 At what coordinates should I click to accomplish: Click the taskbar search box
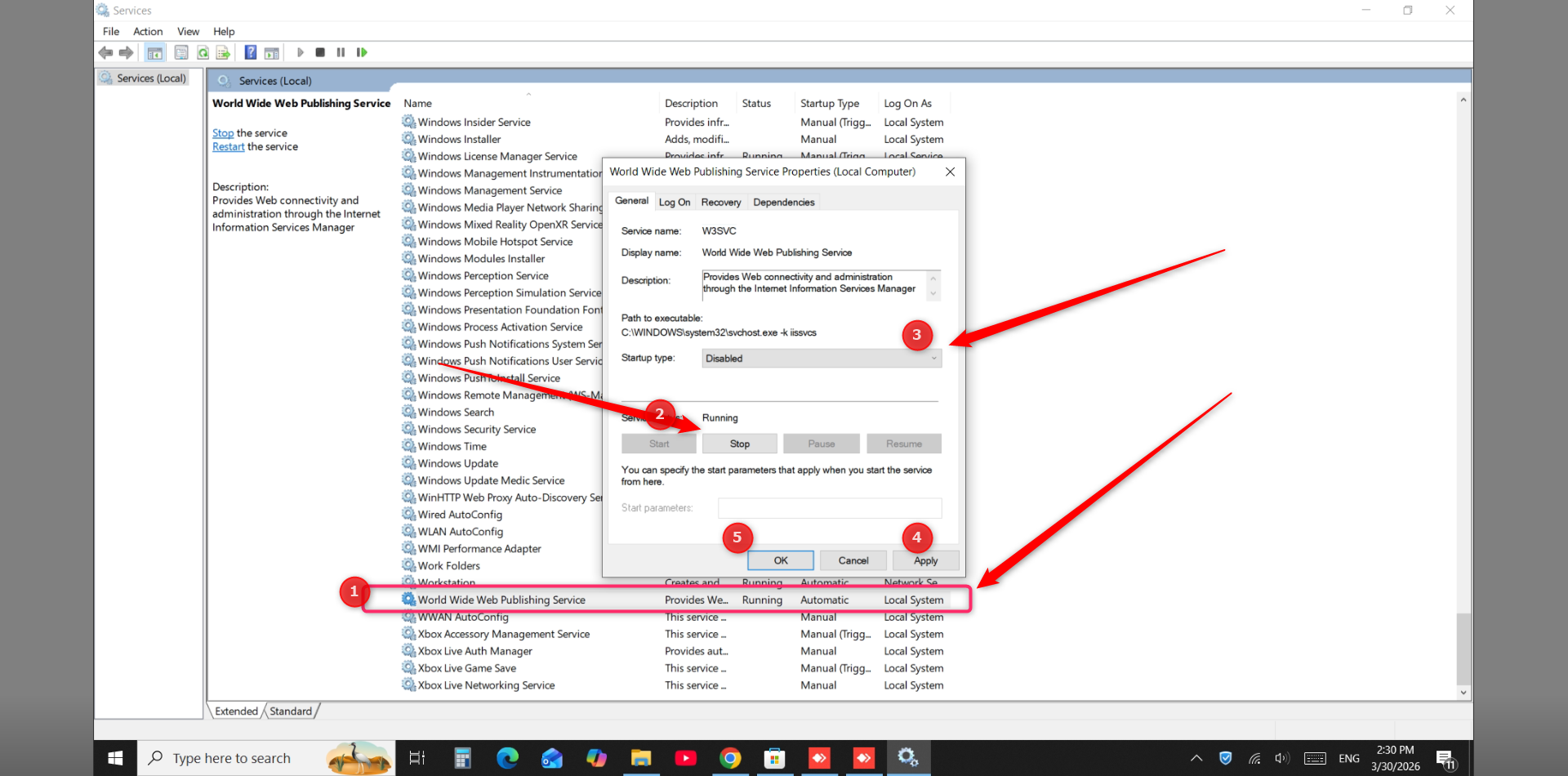pyautogui.click(x=266, y=758)
